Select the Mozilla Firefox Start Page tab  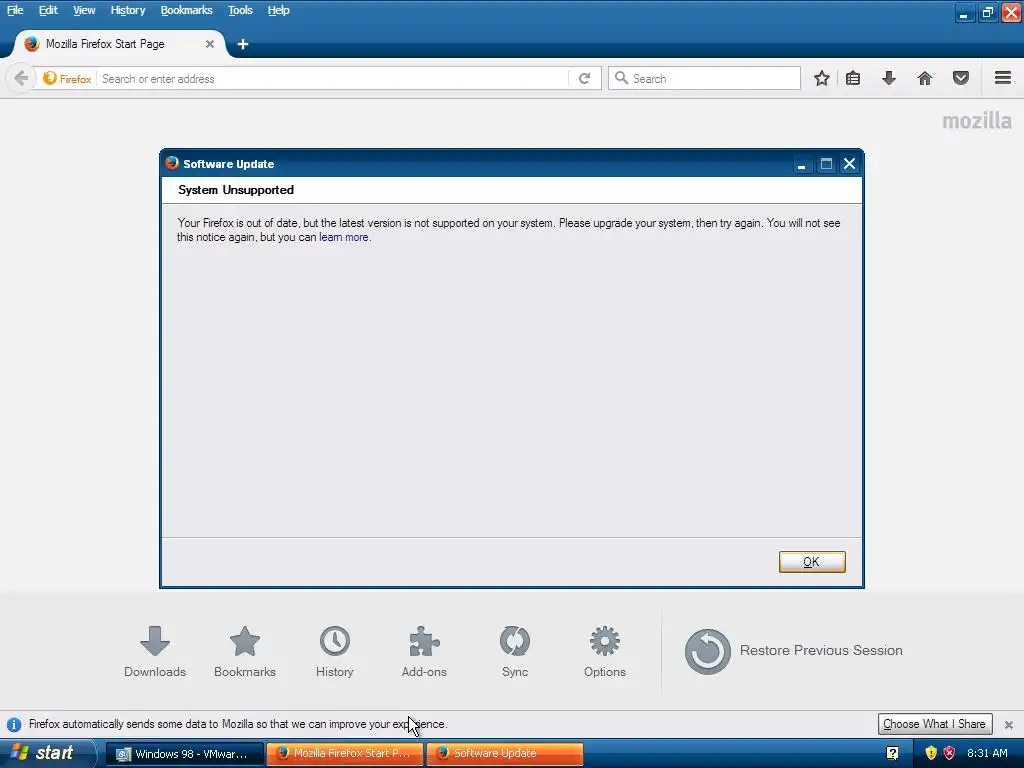(118, 44)
